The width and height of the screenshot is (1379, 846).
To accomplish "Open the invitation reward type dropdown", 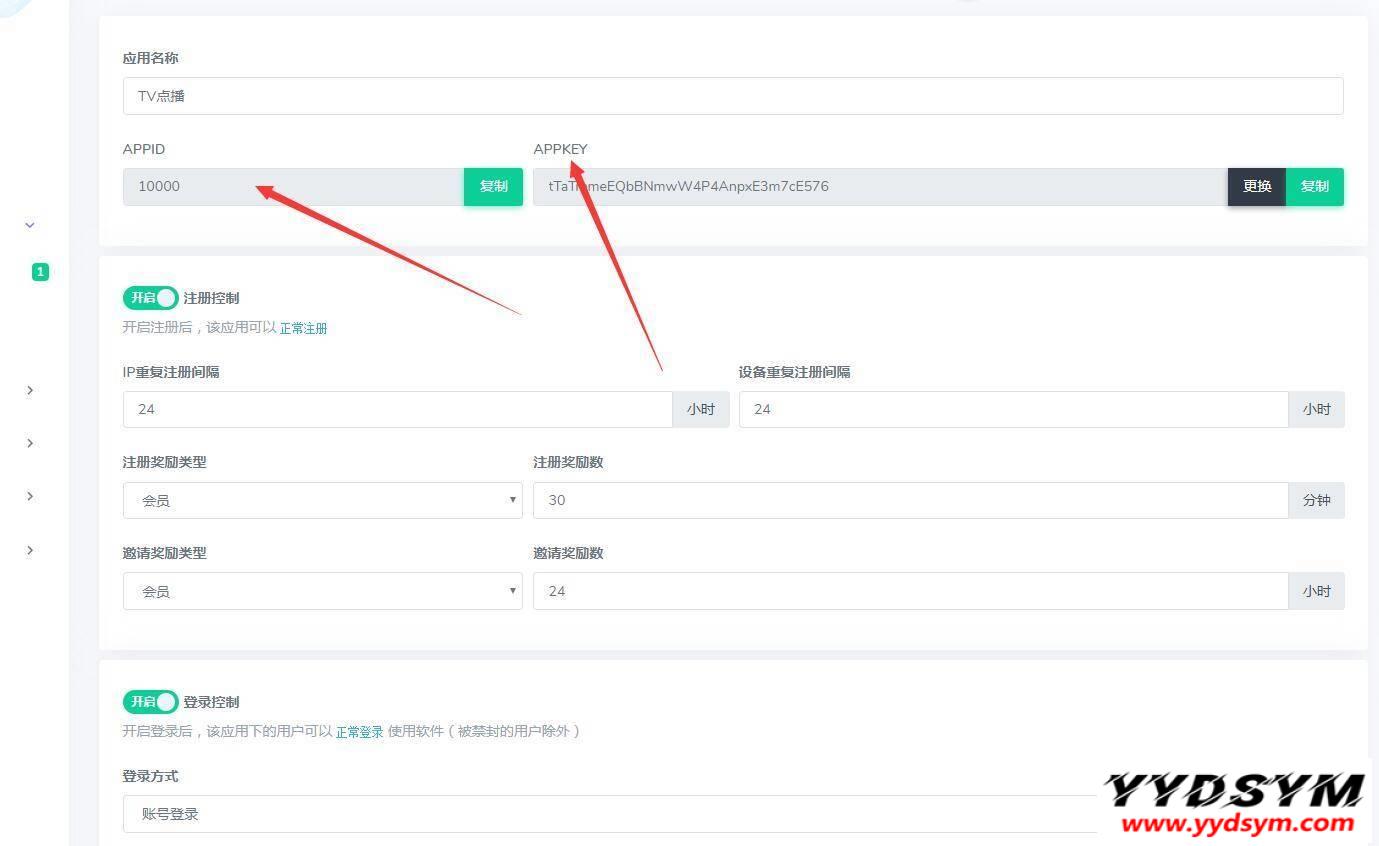I will (x=322, y=591).
